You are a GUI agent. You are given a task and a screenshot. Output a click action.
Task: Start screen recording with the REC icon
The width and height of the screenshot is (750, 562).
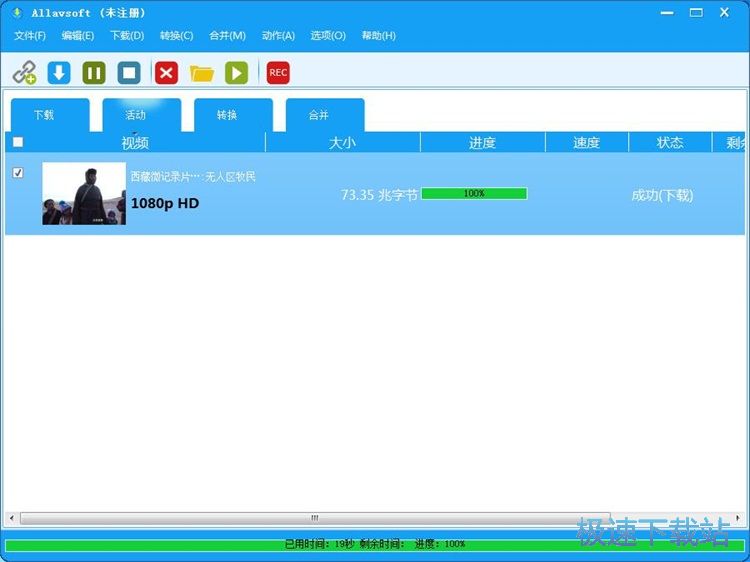click(x=278, y=72)
